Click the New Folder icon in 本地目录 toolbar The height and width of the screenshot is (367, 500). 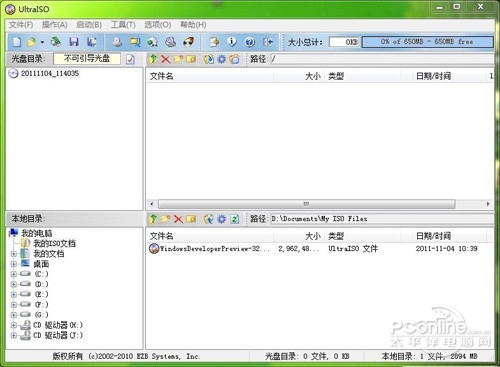click(x=165, y=219)
